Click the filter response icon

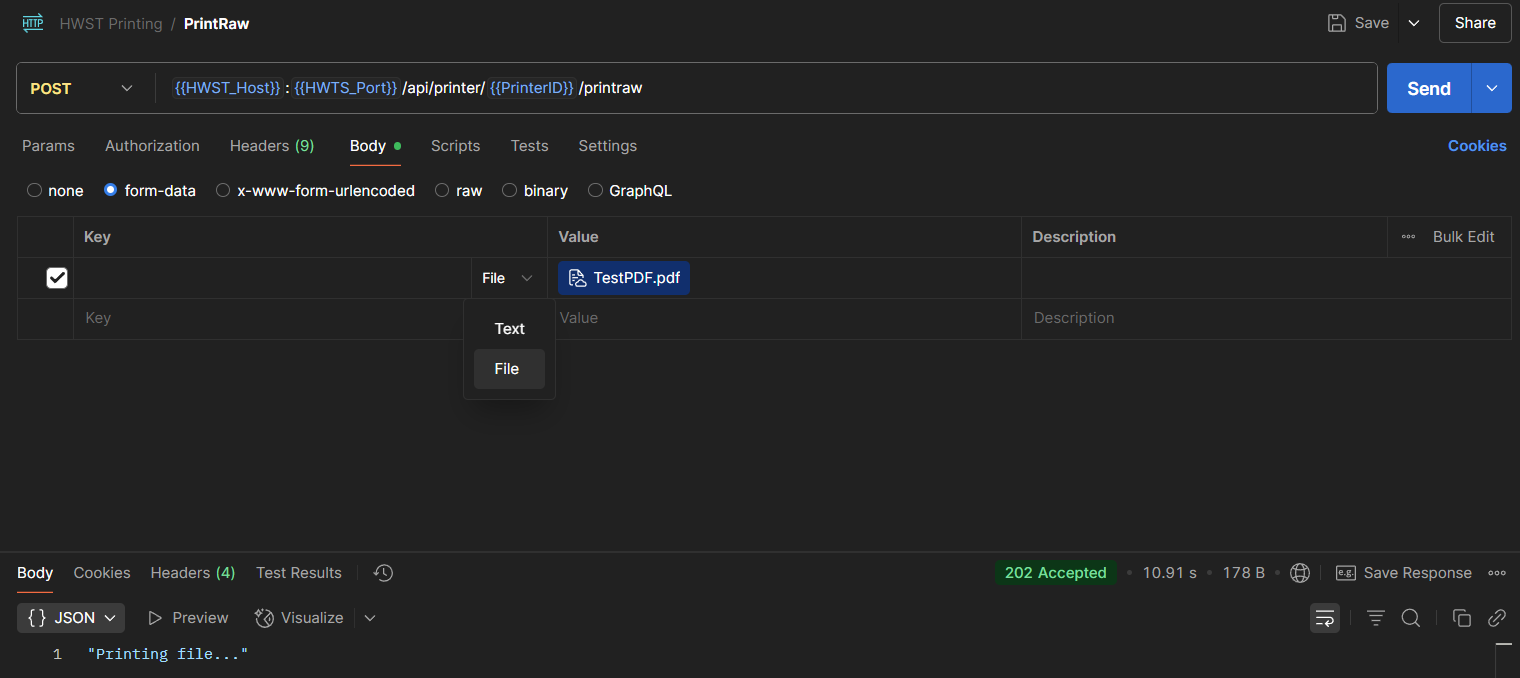[1376, 618]
